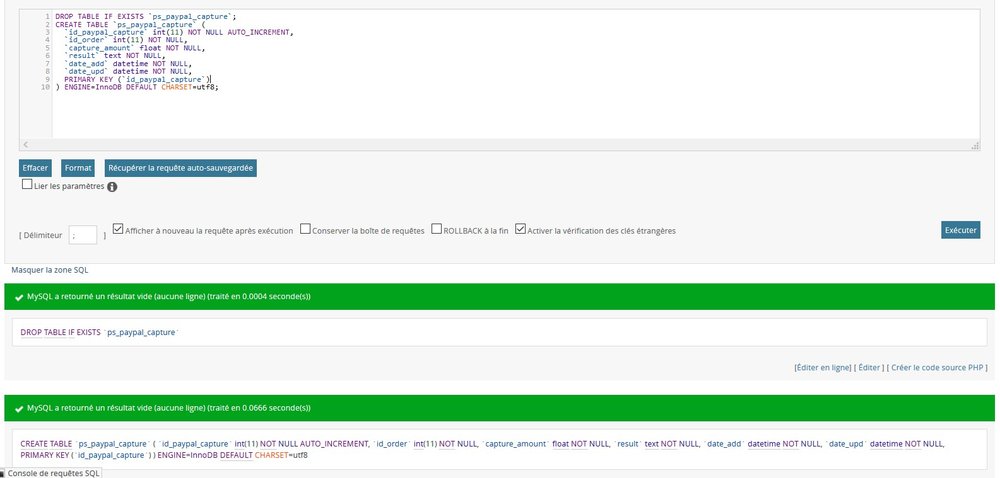Click the ENGINE=InnoDB line in editor
This screenshot has height=478, width=1000.
[137, 87]
